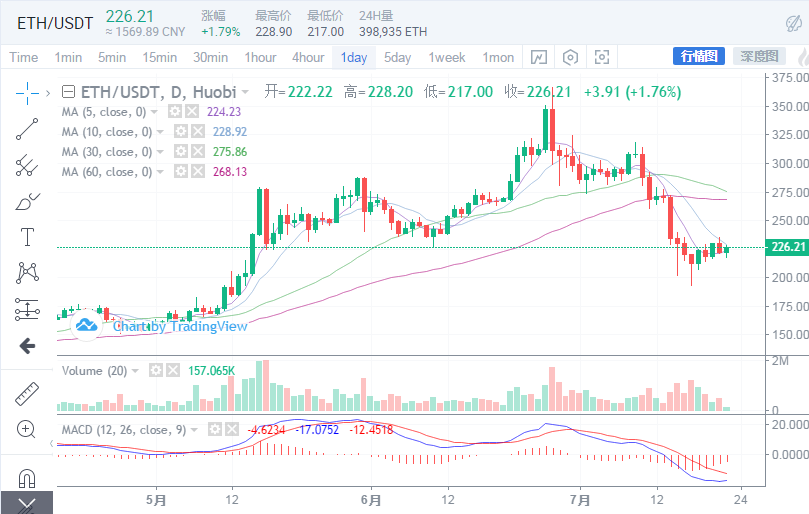This screenshot has height=514, width=809.
Task: Remove the MACD indicator
Action: (232, 429)
